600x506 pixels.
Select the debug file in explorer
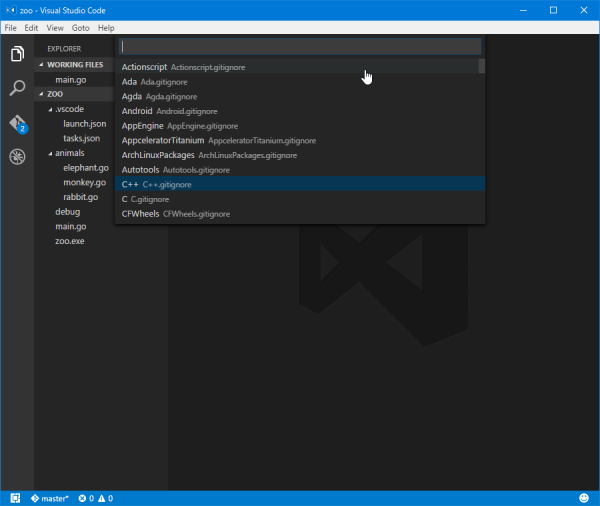68,212
